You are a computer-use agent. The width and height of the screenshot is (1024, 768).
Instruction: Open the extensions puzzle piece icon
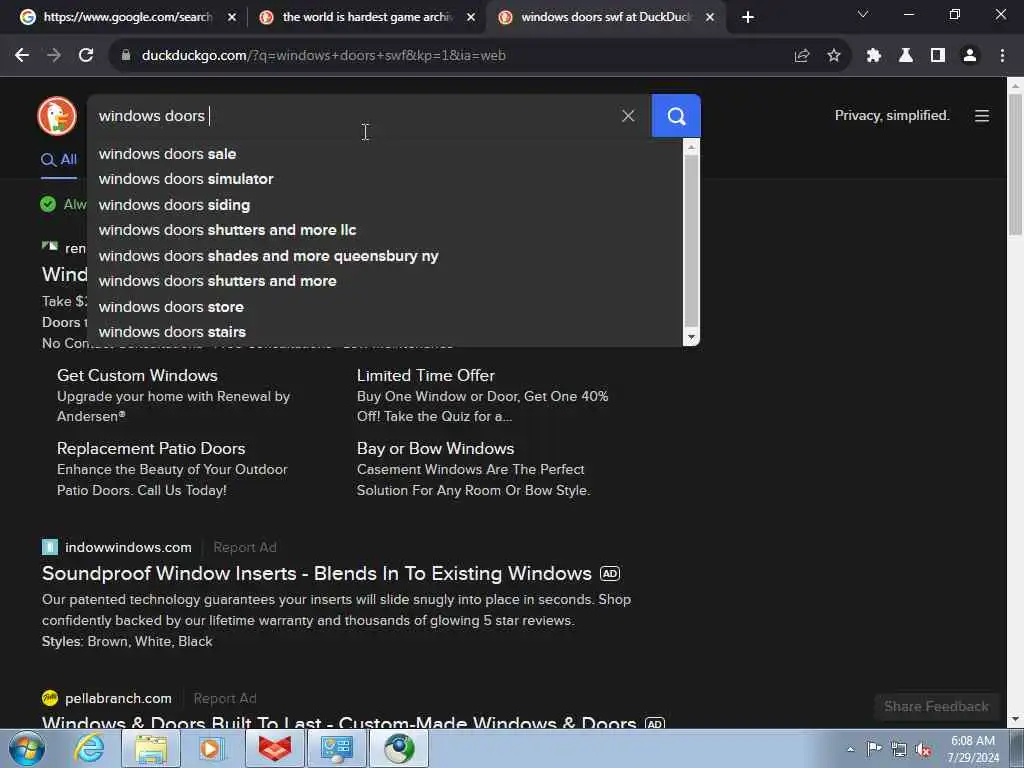pyautogui.click(x=874, y=56)
